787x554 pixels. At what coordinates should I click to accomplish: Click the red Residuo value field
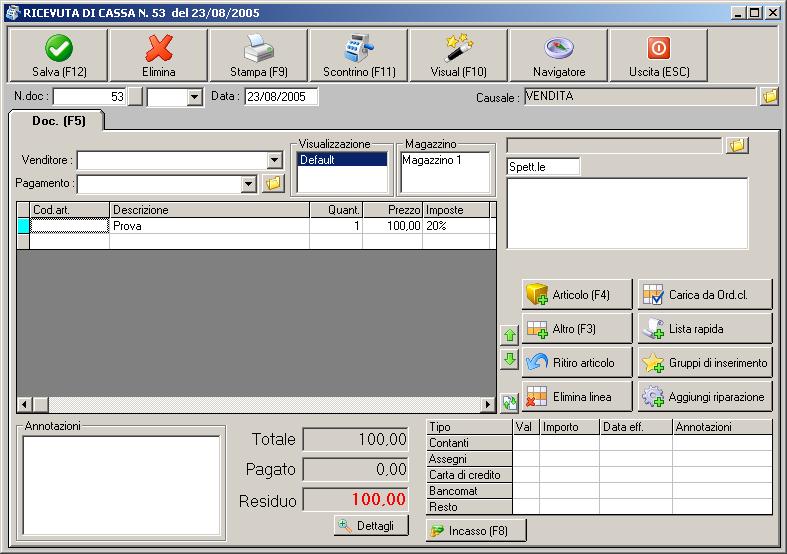point(355,499)
